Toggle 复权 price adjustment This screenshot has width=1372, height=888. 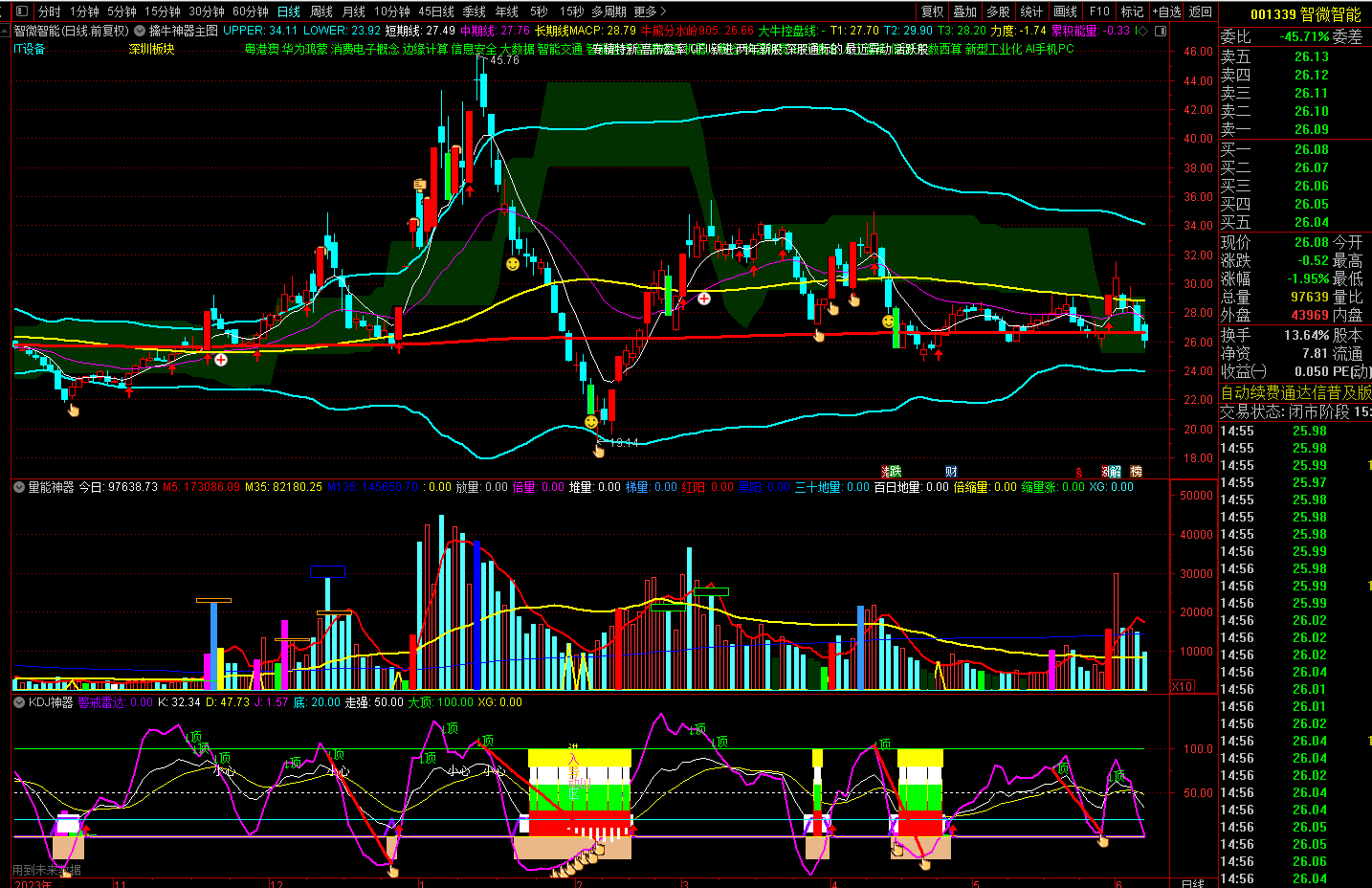pyautogui.click(x=932, y=11)
